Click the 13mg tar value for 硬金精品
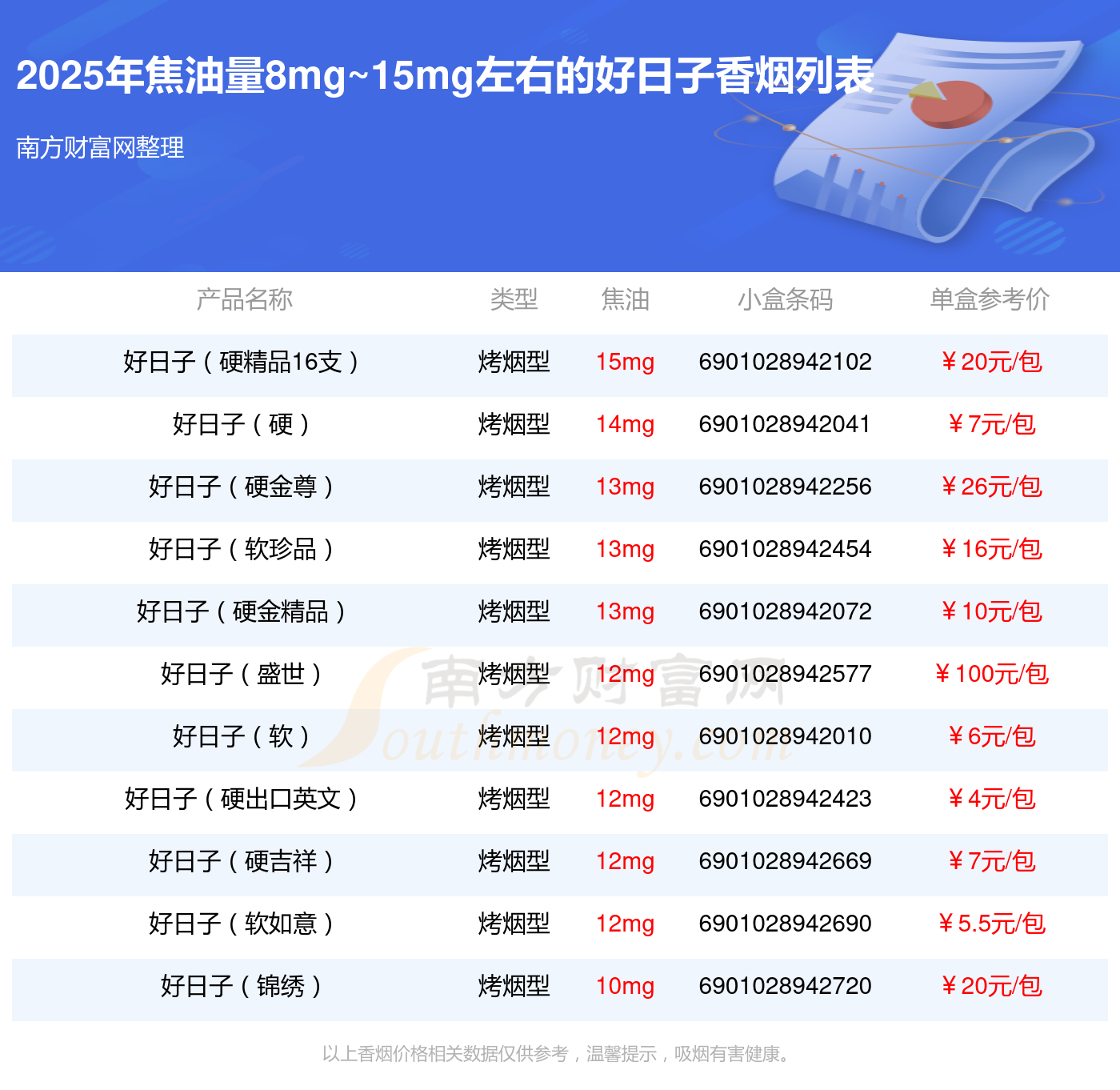This screenshot has height=1090, width=1120. 625,612
